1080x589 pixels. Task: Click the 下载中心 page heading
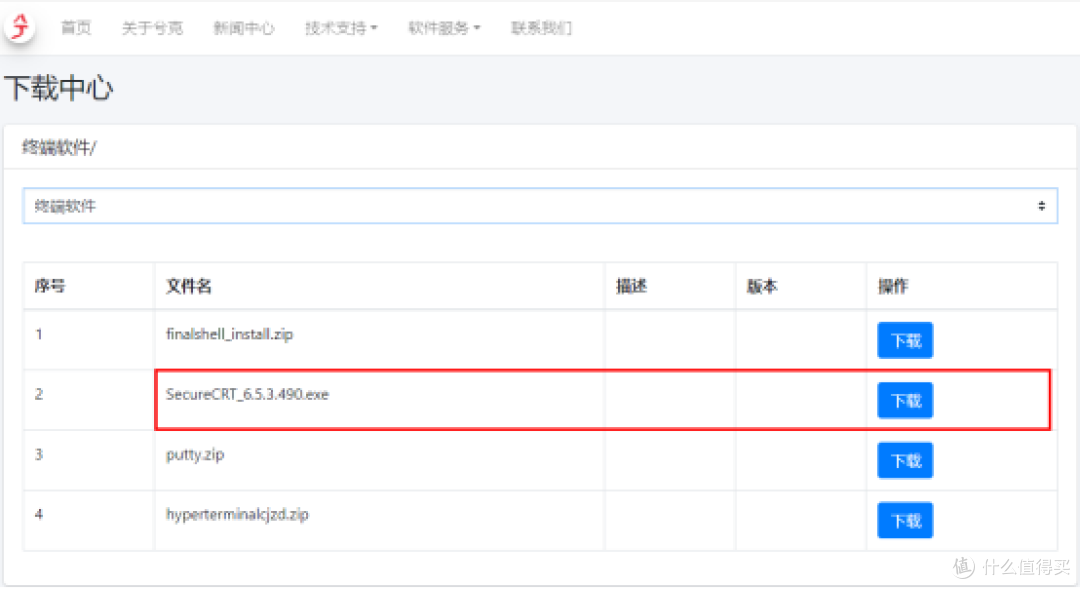59,88
